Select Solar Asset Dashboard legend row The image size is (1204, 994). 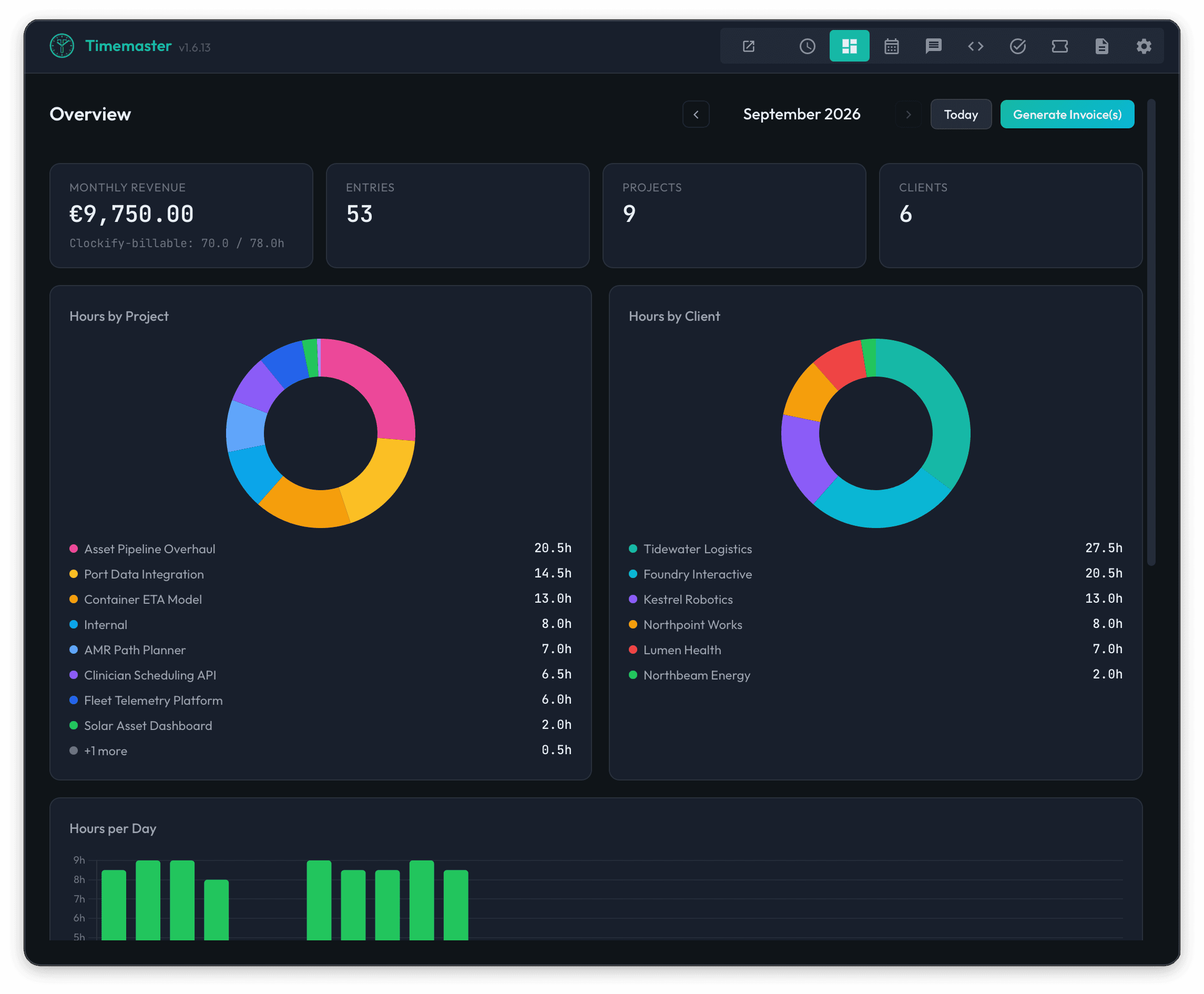(321, 725)
